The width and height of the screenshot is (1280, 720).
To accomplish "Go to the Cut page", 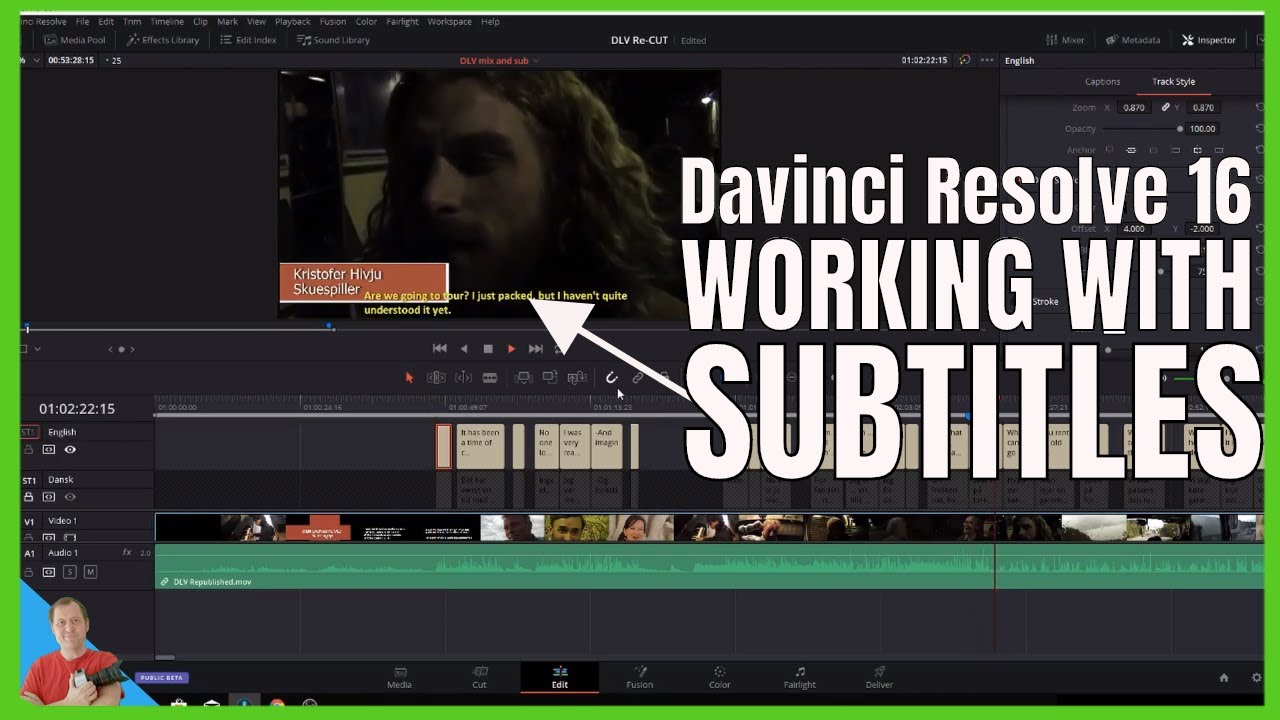I will point(479,677).
